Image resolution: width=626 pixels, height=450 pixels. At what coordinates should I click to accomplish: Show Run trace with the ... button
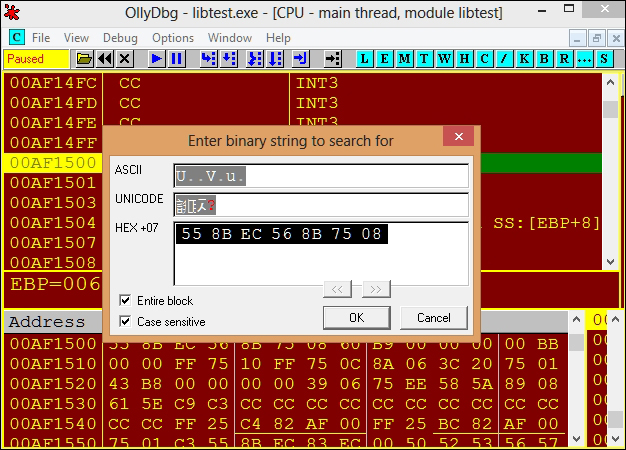point(584,59)
